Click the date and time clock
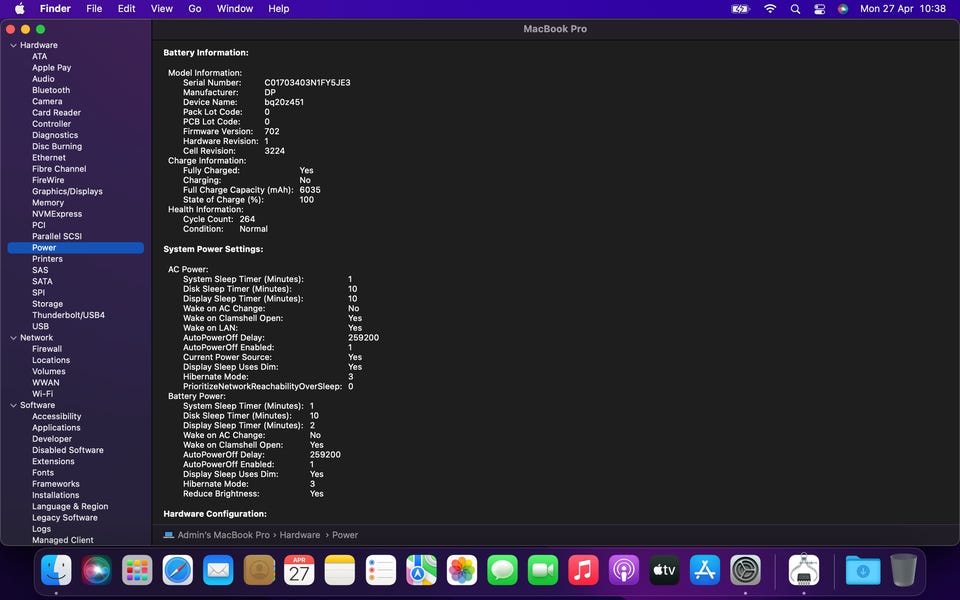Viewport: 960px width, 600px height. (903, 9)
